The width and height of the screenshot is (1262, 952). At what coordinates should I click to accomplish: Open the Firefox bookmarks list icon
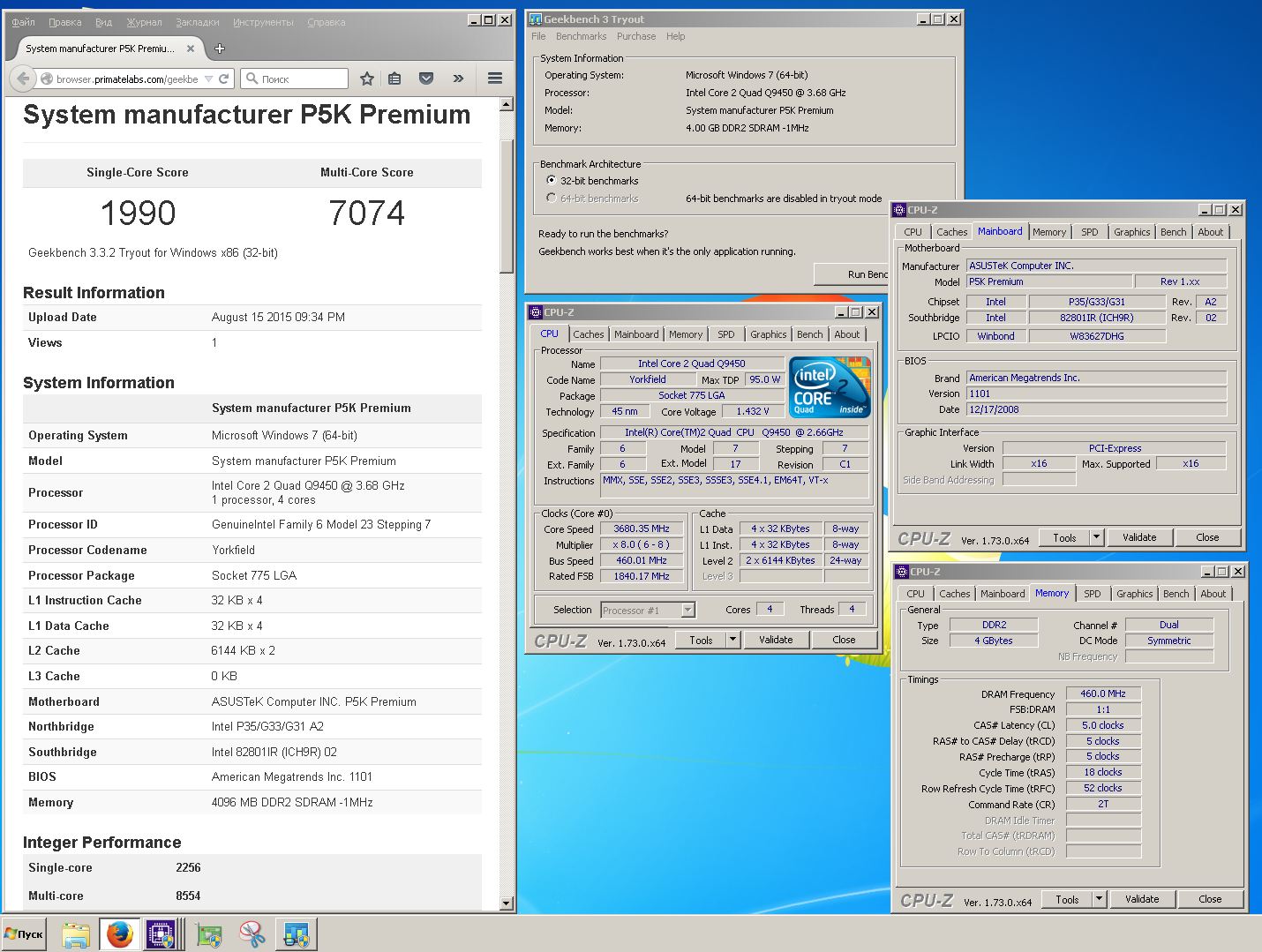394,79
